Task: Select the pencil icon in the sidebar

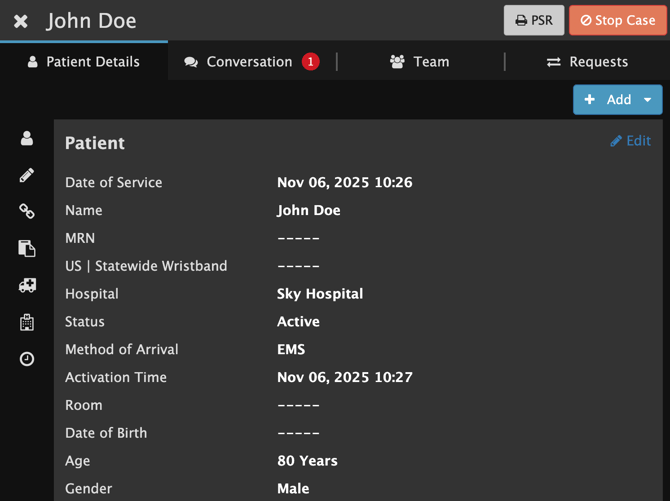Action: pyautogui.click(x=27, y=175)
